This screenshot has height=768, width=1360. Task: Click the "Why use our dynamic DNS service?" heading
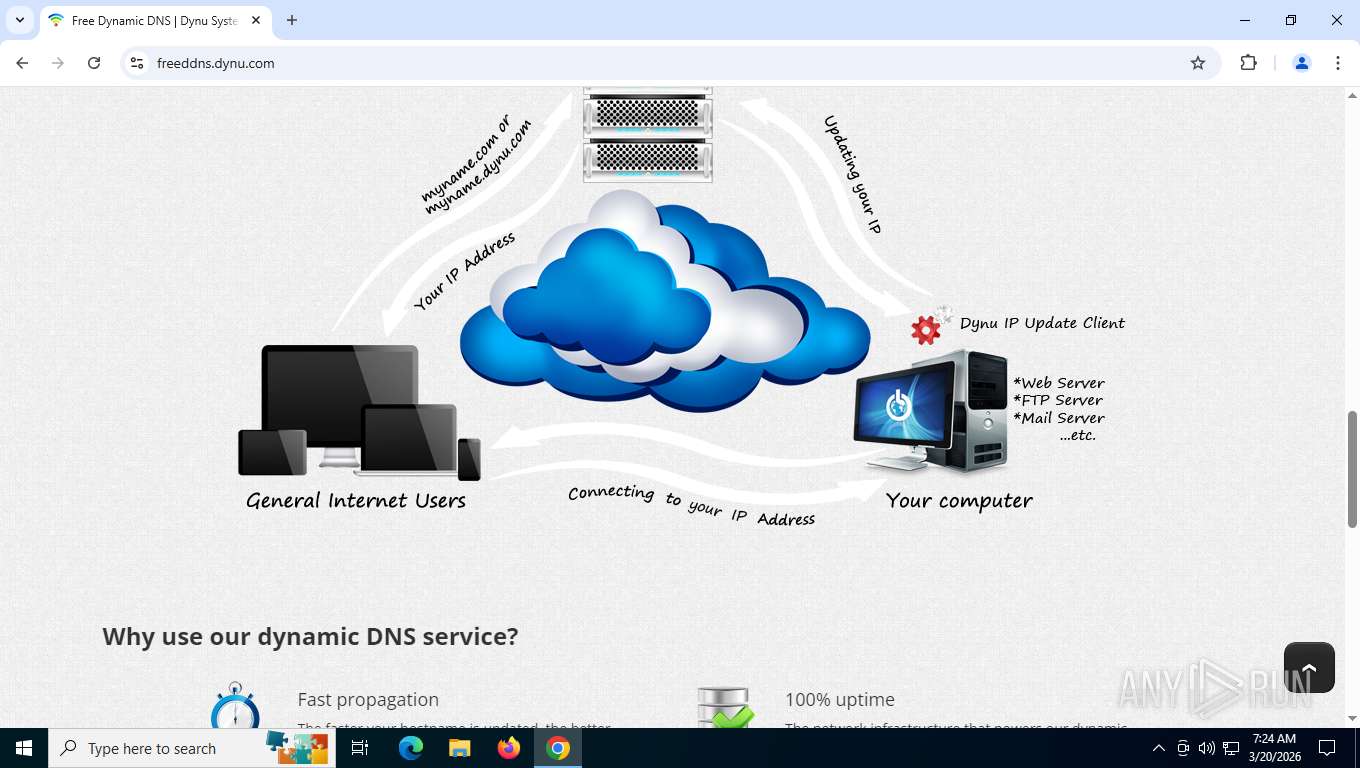(x=310, y=636)
